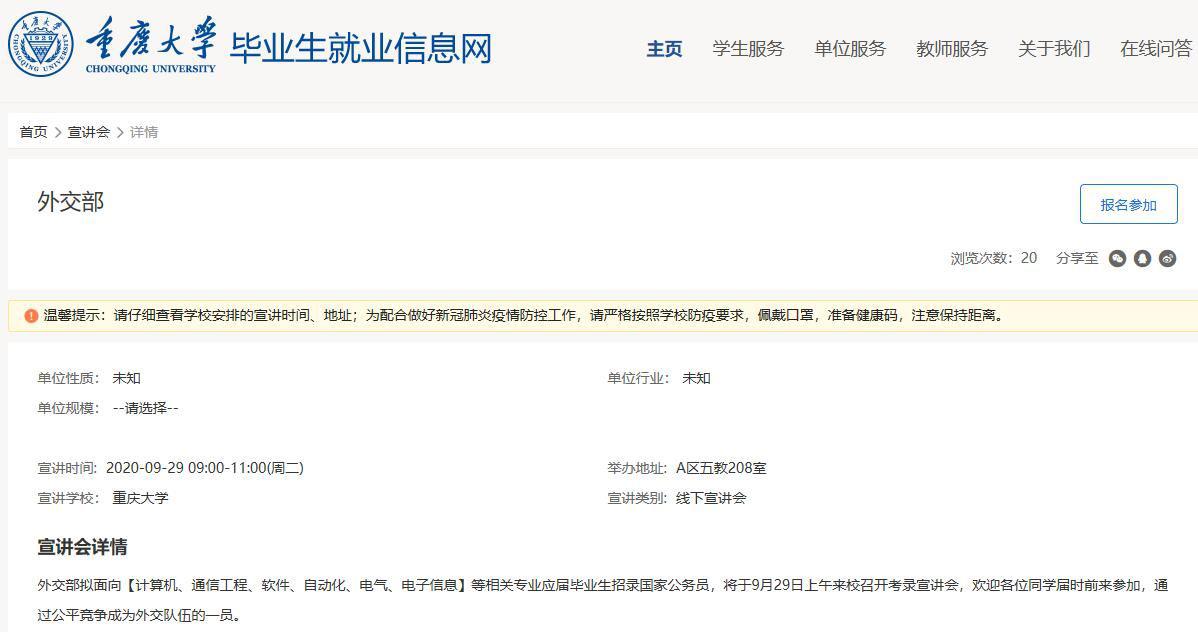Click the 单位行业 value 未知
Viewport: 1198px width, 632px height.
tap(696, 378)
